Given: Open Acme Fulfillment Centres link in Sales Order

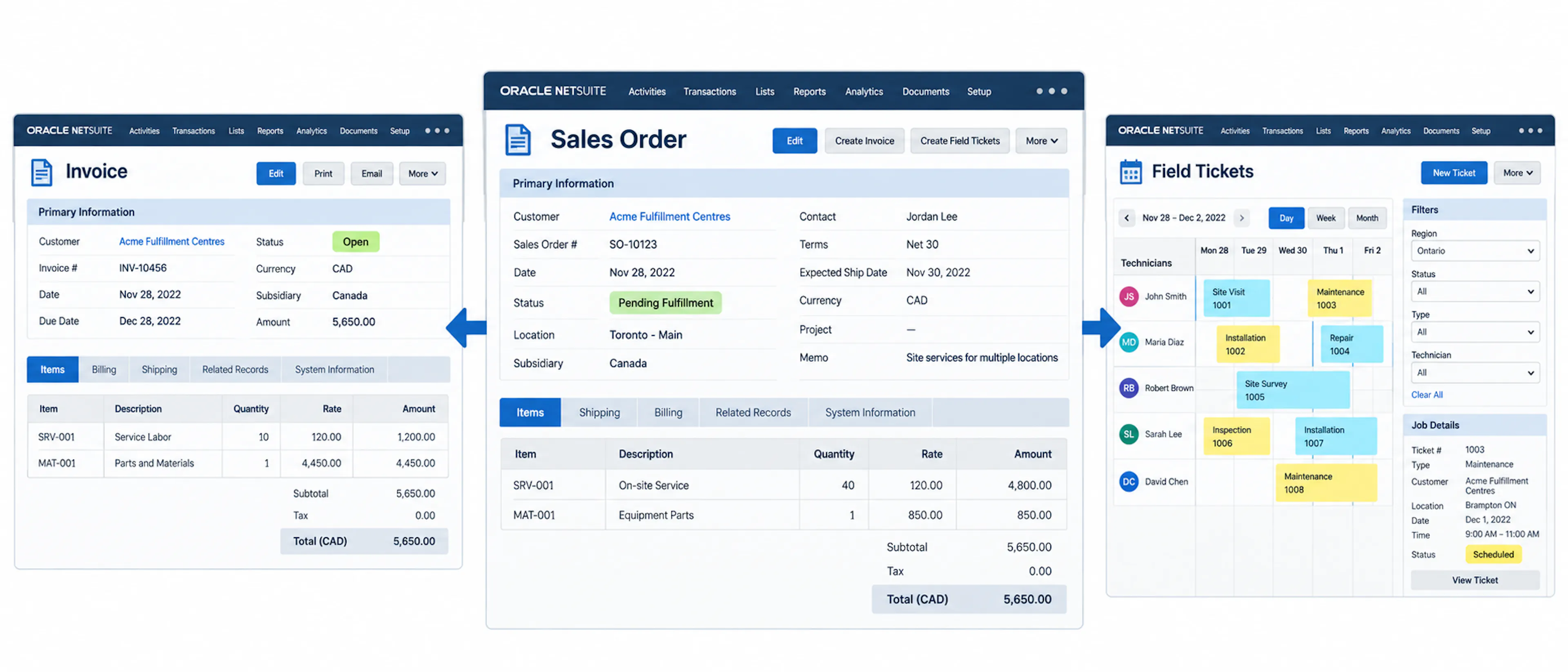Looking at the screenshot, I should [x=669, y=216].
